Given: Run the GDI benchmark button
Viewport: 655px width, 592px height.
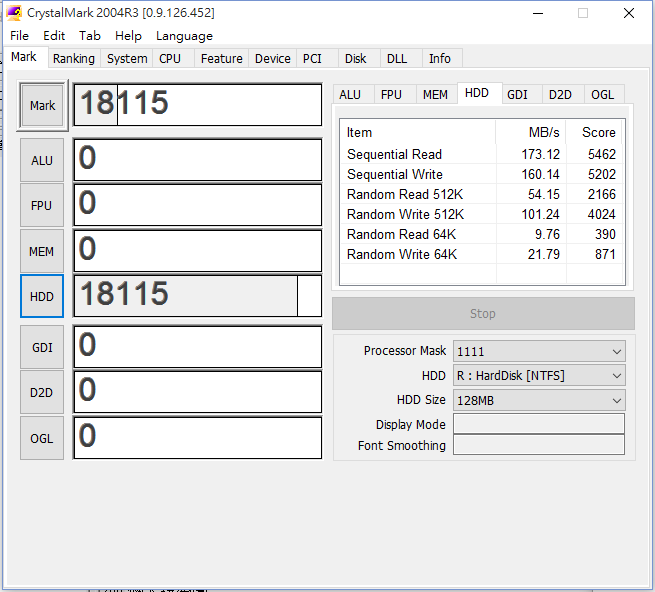Looking at the screenshot, I should (42, 348).
